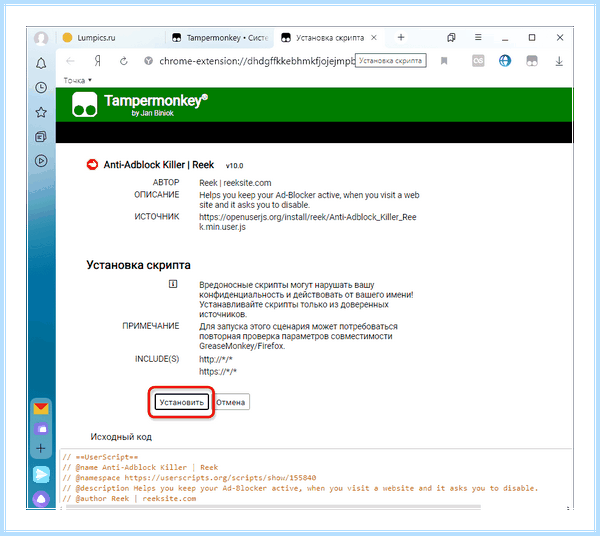
Task: Click the Yandex Я home button
Action: point(98,61)
